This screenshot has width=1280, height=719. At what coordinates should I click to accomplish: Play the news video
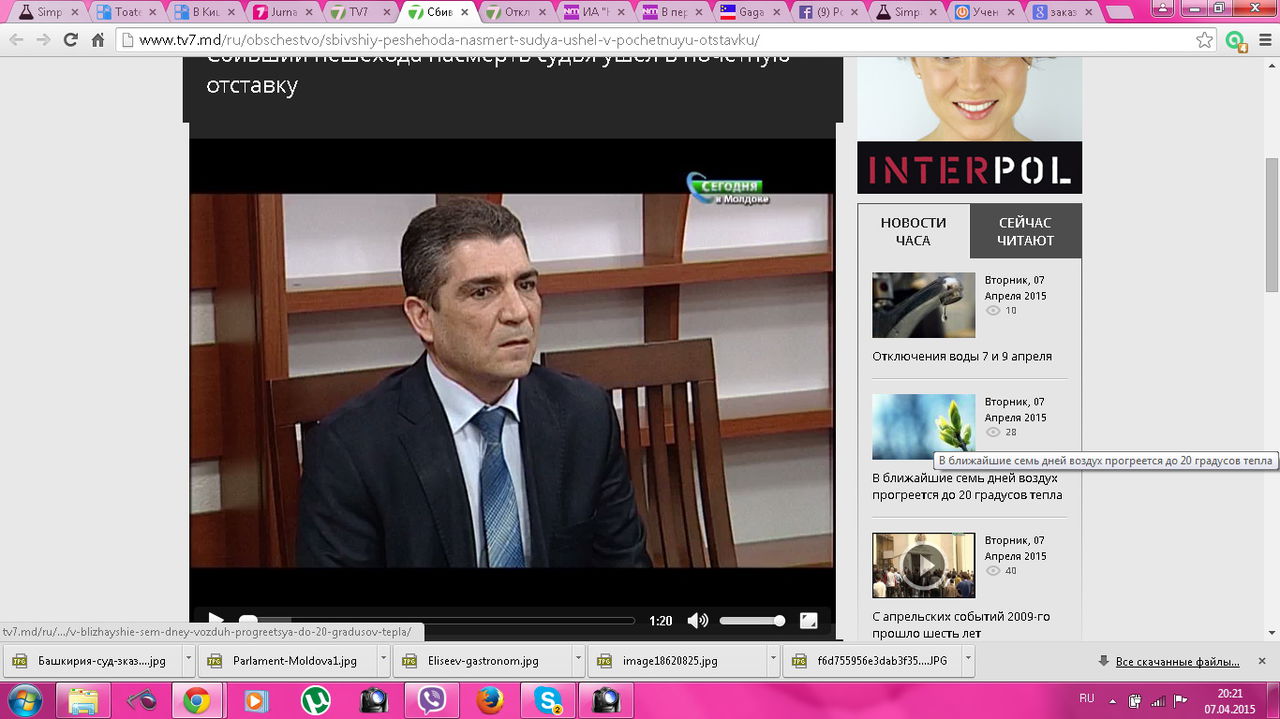point(216,620)
